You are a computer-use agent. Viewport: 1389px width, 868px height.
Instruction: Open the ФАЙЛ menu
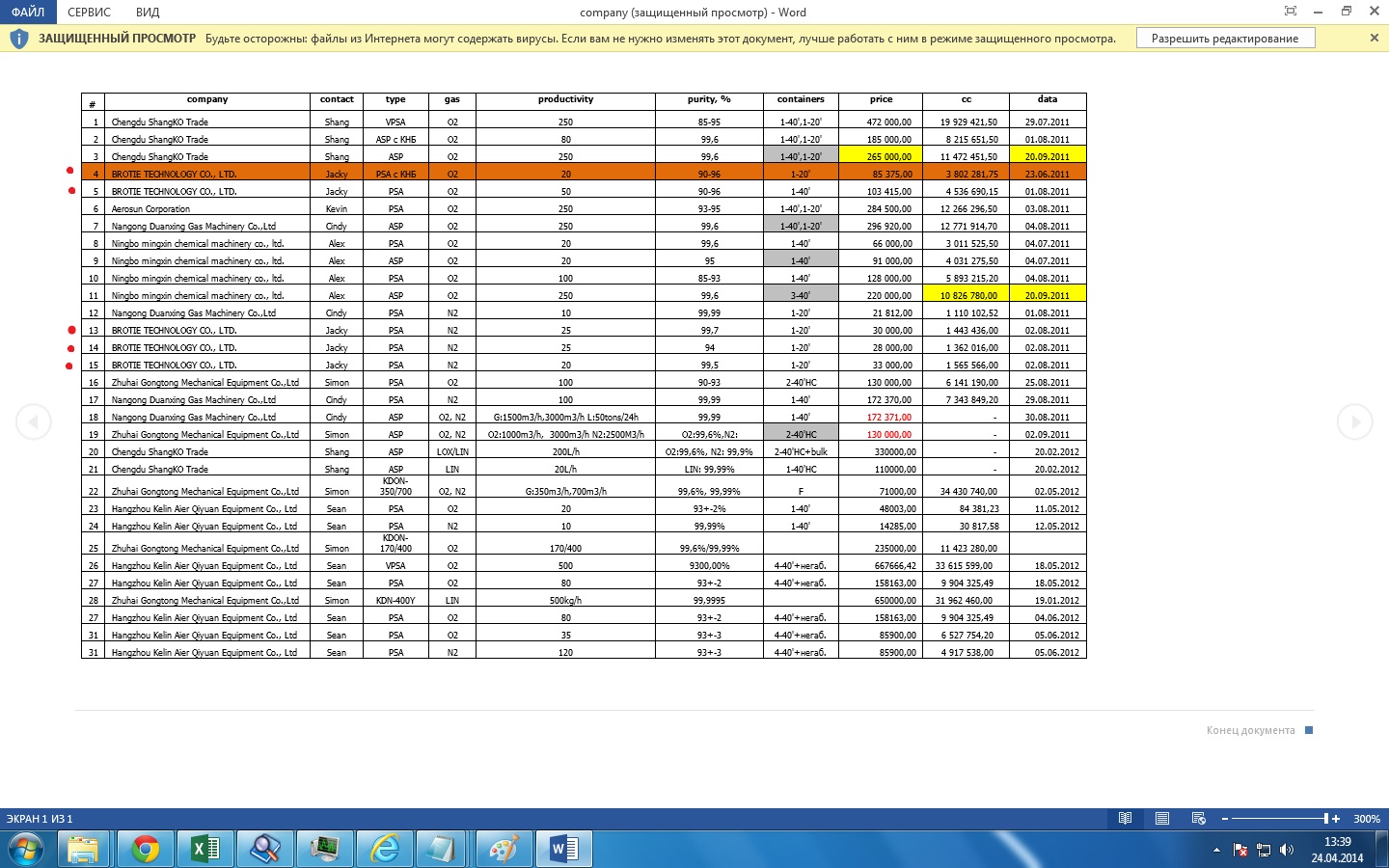click(x=28, y=12)
